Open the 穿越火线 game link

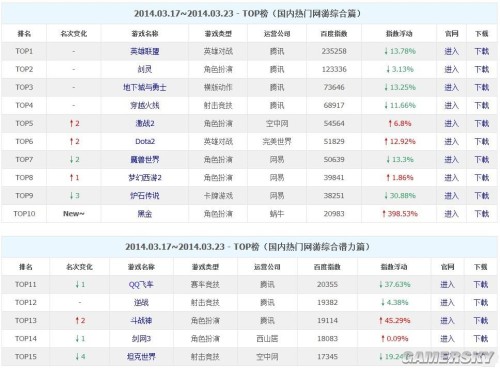tap(145, 105)
